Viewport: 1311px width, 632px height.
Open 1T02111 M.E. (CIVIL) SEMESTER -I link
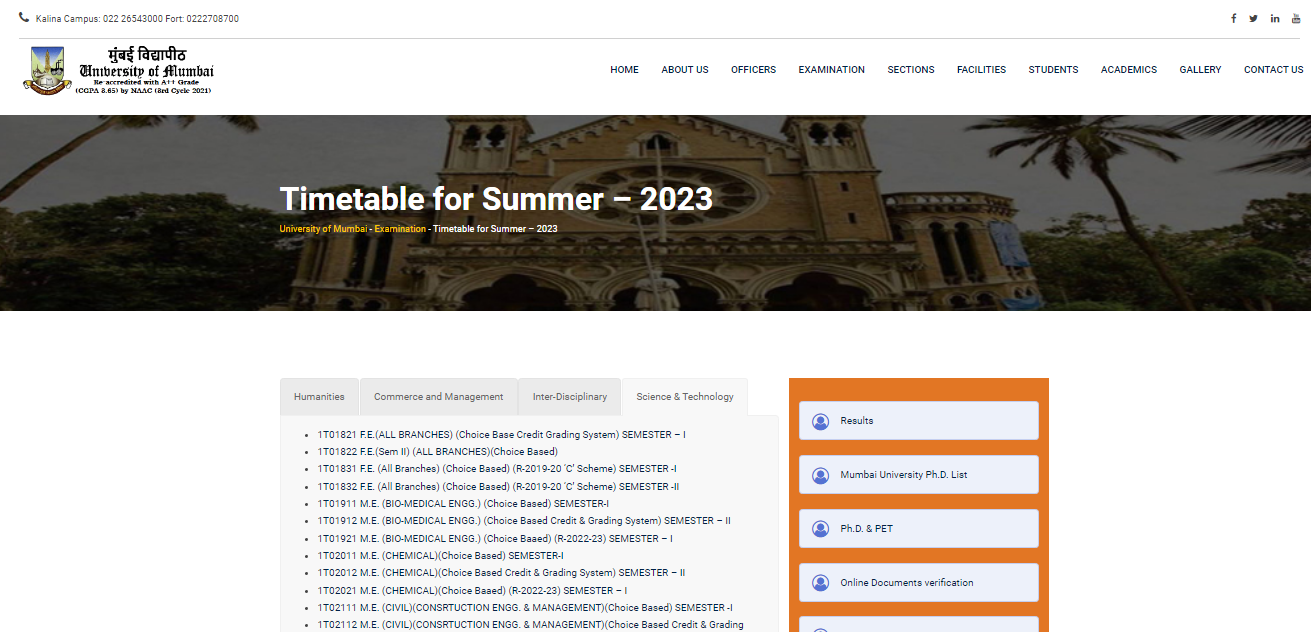(x=525, y=608)
